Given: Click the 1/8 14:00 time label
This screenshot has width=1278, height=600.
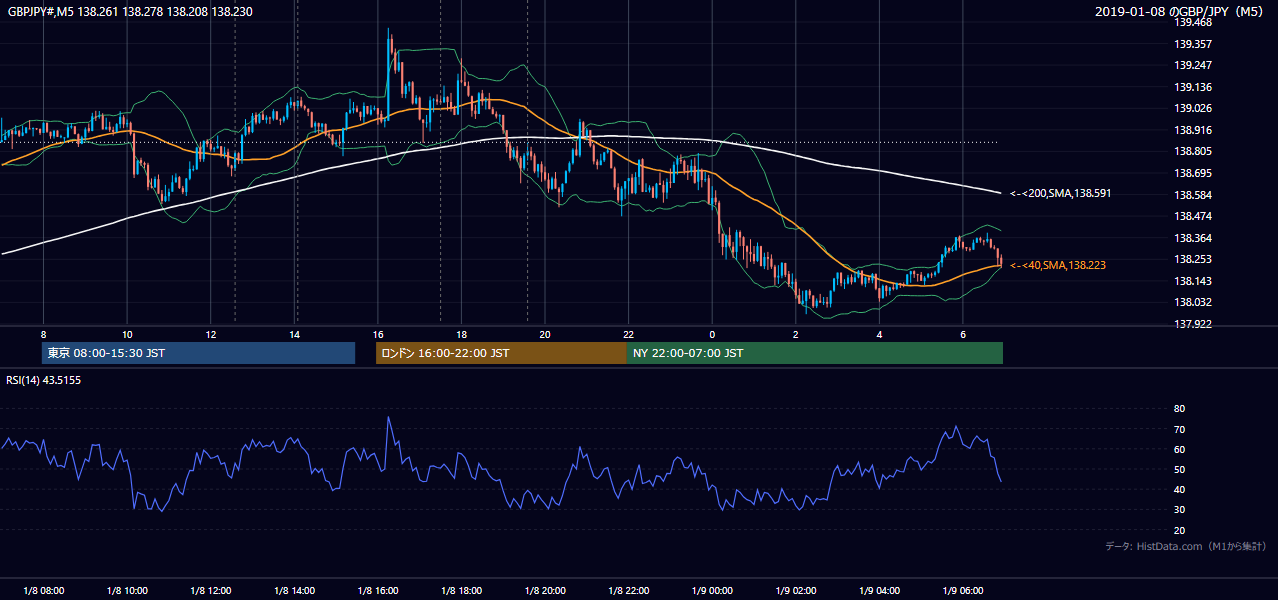Looking at the screenshot, I should 294,591.
